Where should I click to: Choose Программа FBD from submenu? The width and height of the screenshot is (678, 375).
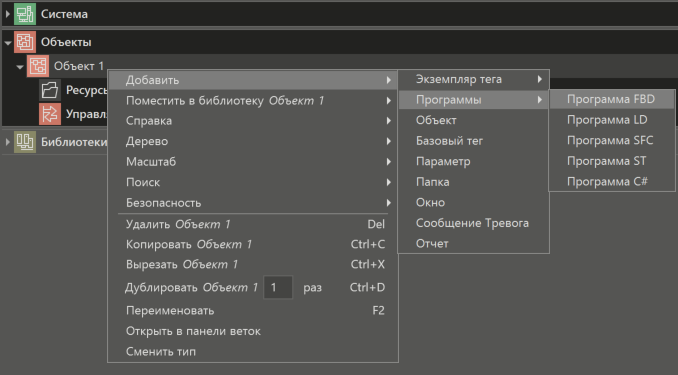[611, 99]
